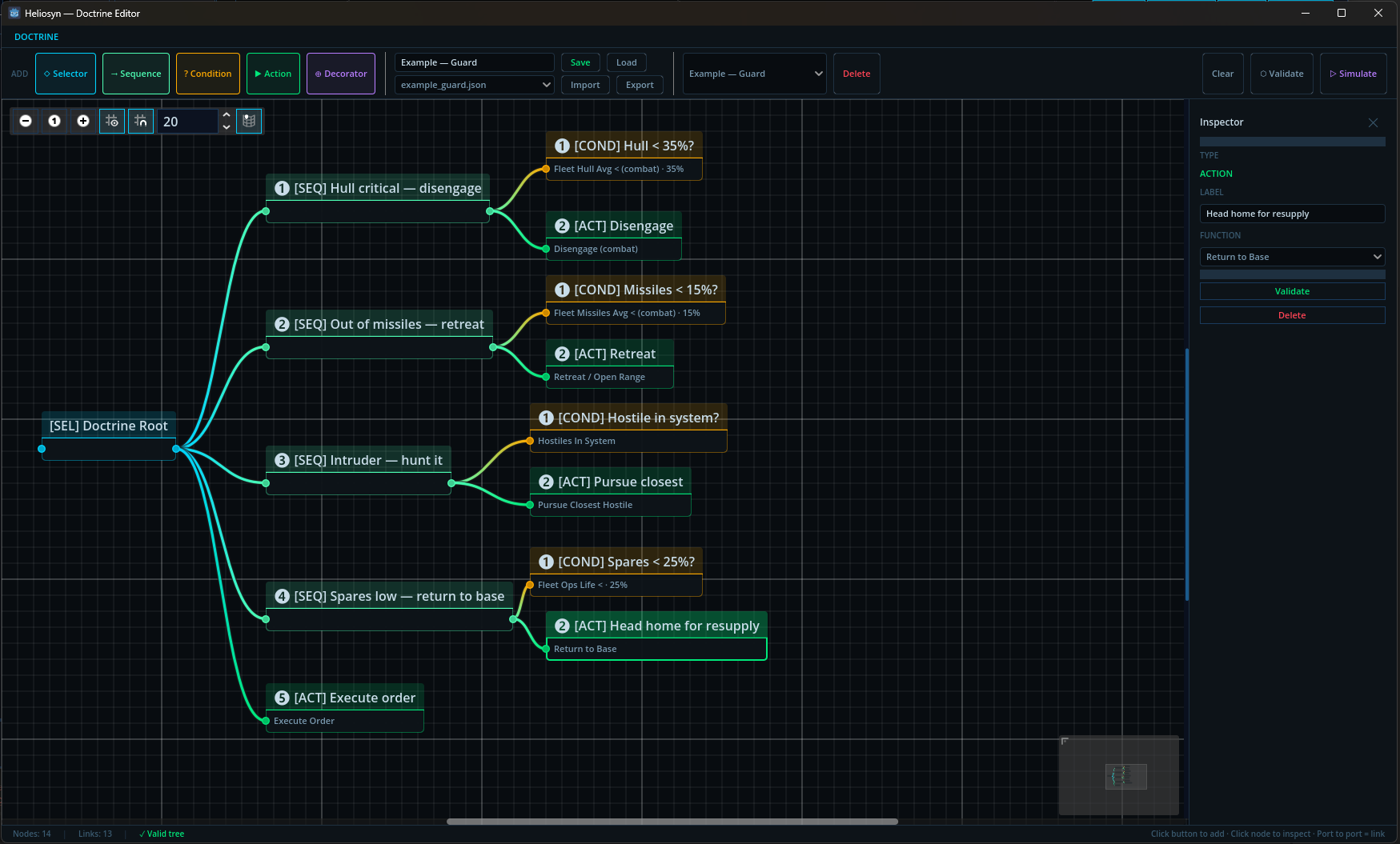The height and width of the screenshot is (844, 1400).
Task: Click Out of missiles sequence's input port
Action: coord(266,347)
